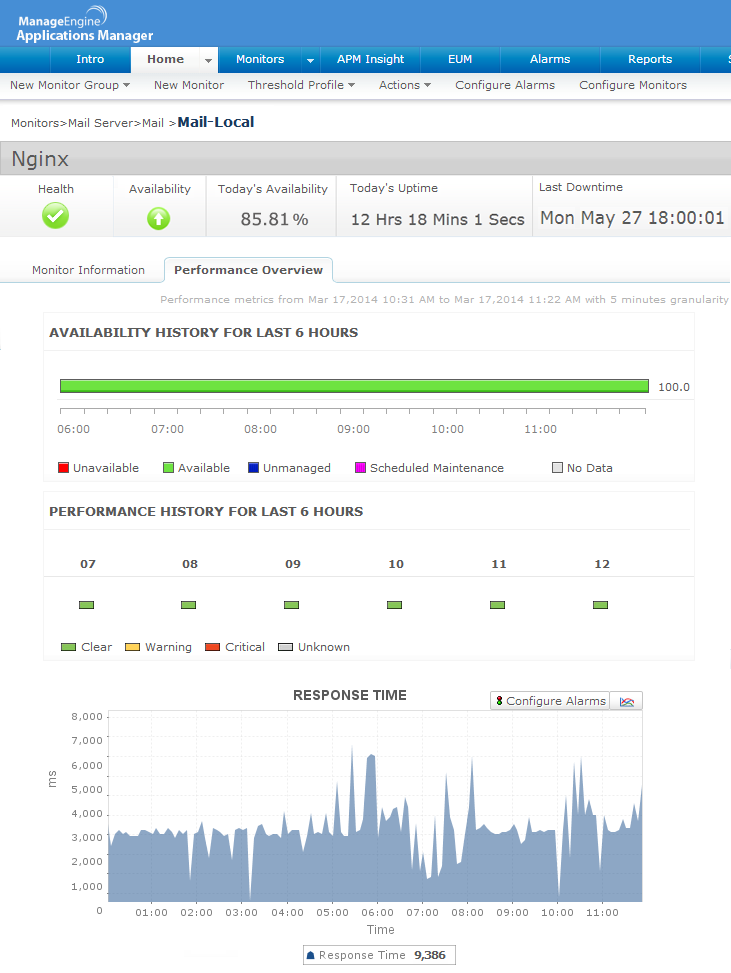Image resolution: width=731 pixels, height=973 pixels.
Task: Click the 100.0 availability percentage label
Action: click(674, 387)
